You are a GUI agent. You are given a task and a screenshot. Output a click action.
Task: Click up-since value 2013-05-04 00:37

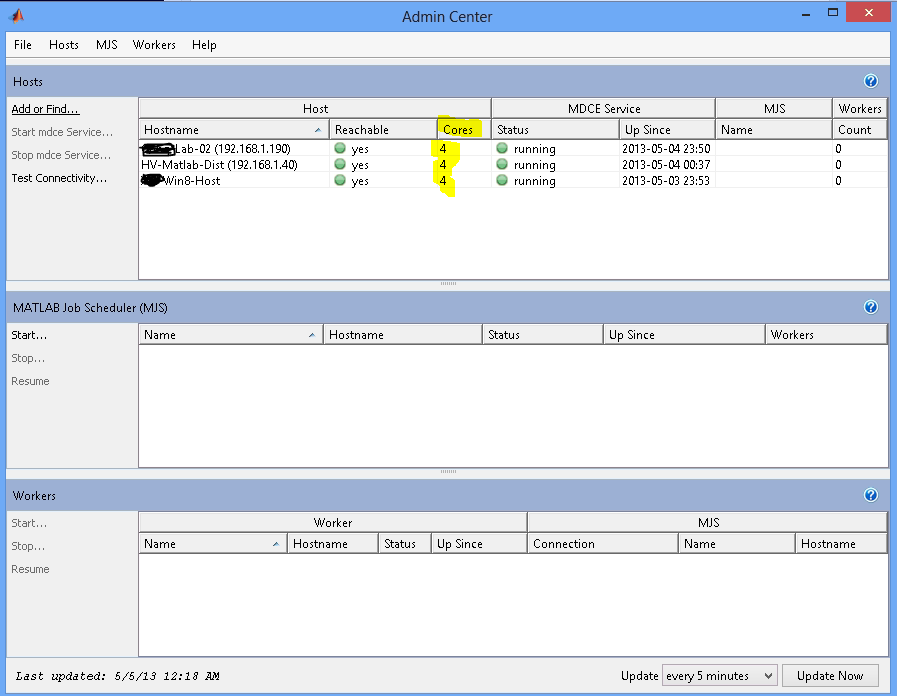[666, 164]
